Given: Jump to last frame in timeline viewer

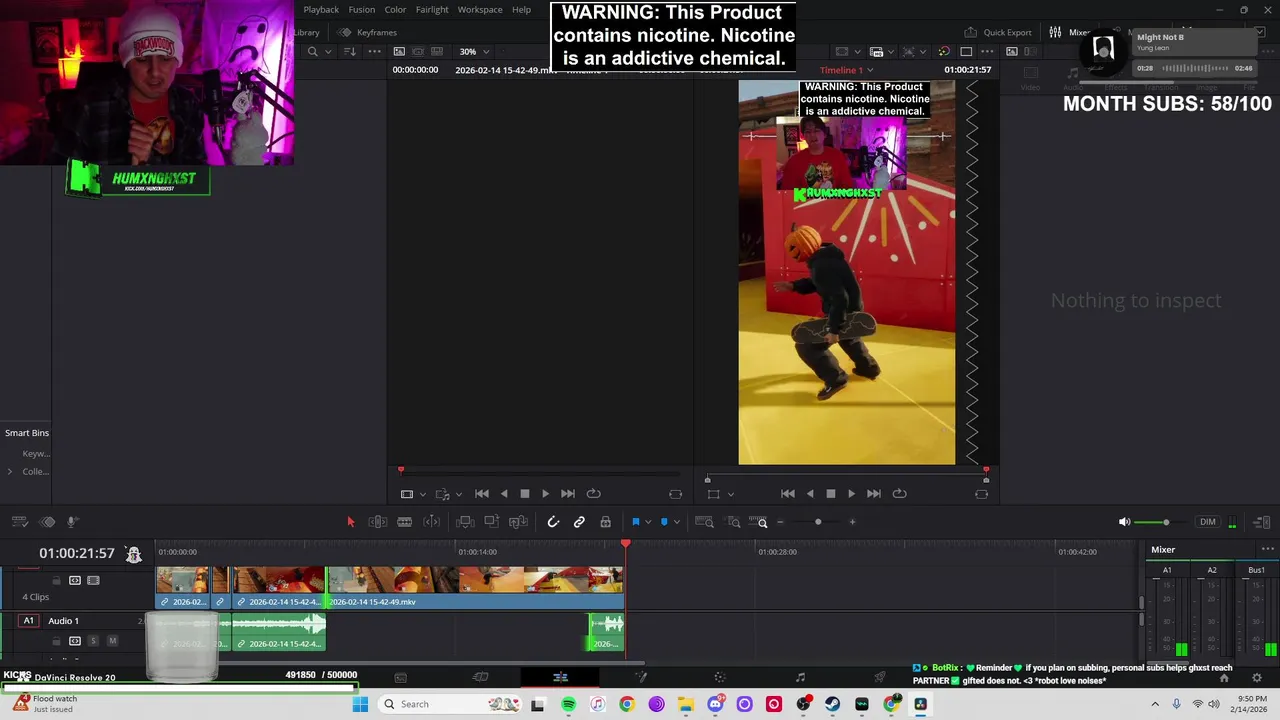Looking at the screenshot, I should point(874,493).
